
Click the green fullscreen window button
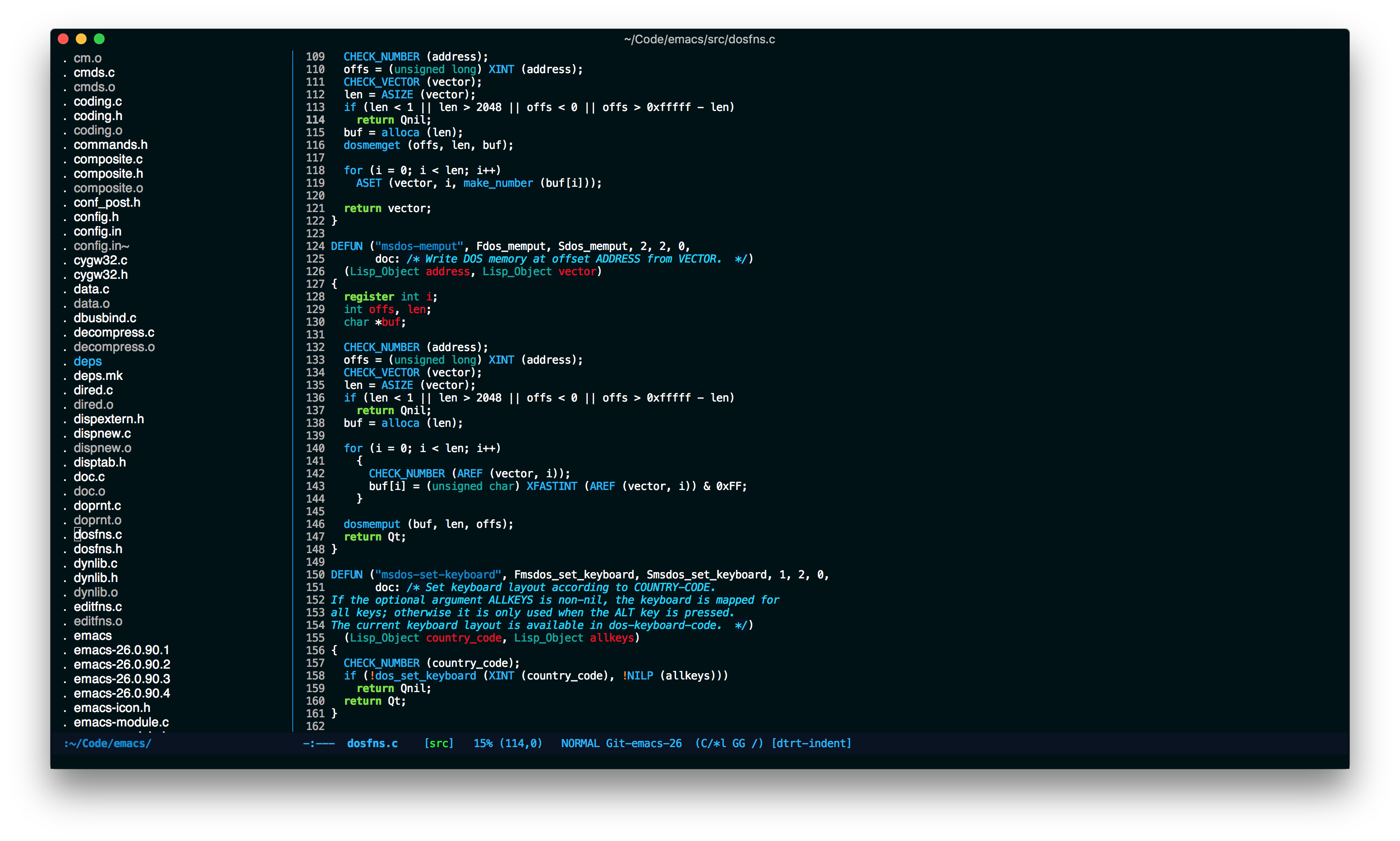coord(99,38)
